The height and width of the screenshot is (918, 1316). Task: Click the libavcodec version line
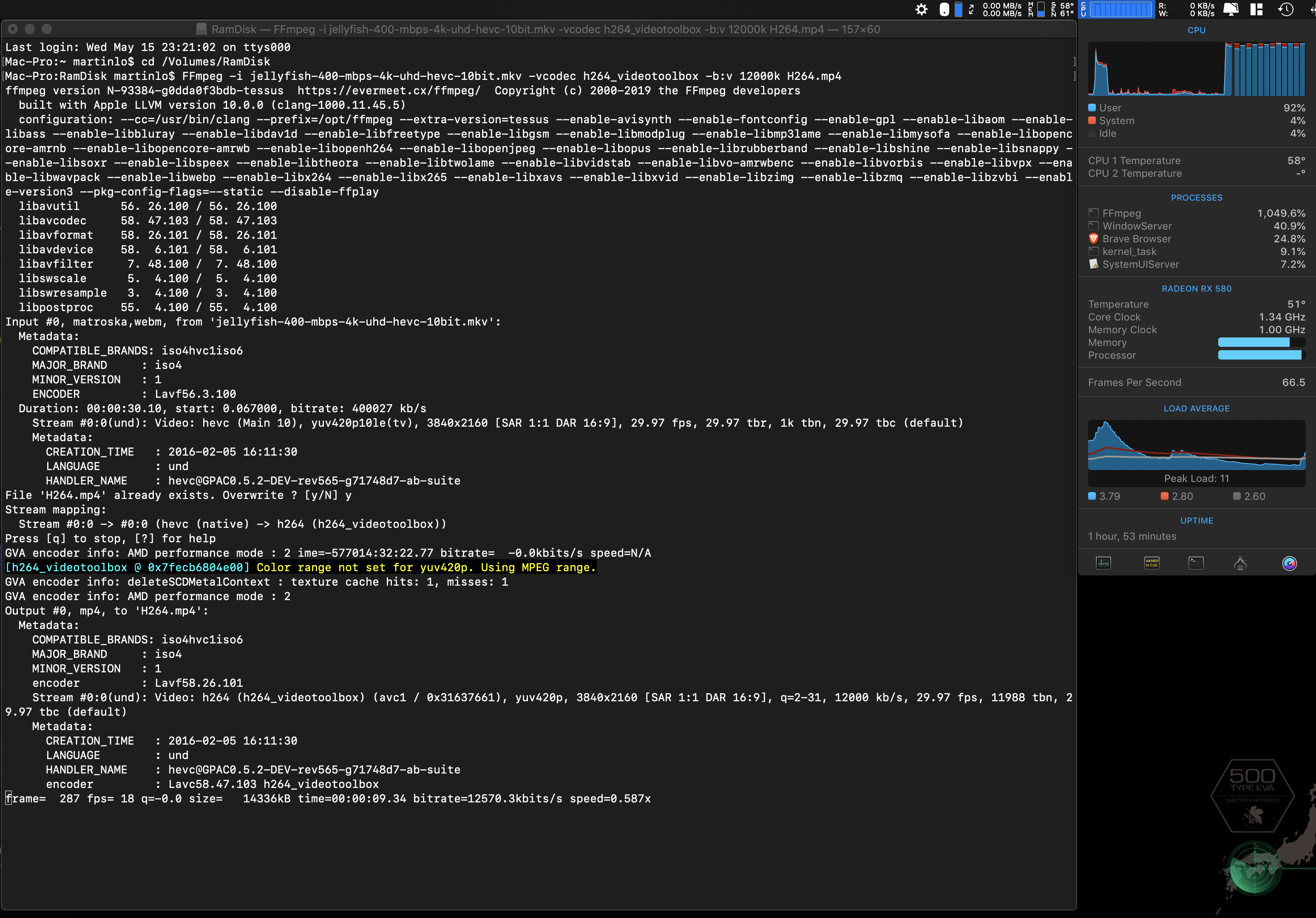(x=148, y=221)
